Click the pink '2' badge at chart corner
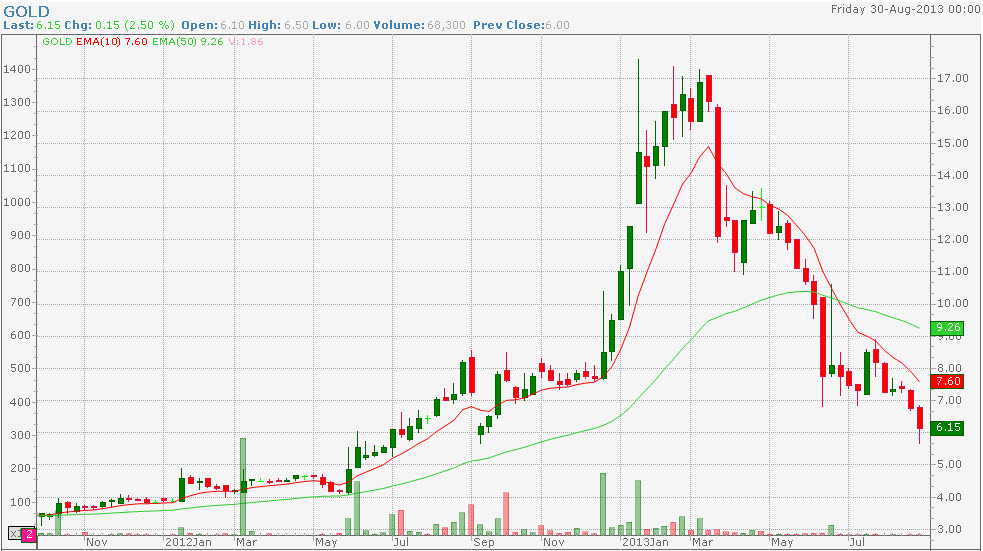983x551 pixels. pyautogui.click(x=29, y=535)
